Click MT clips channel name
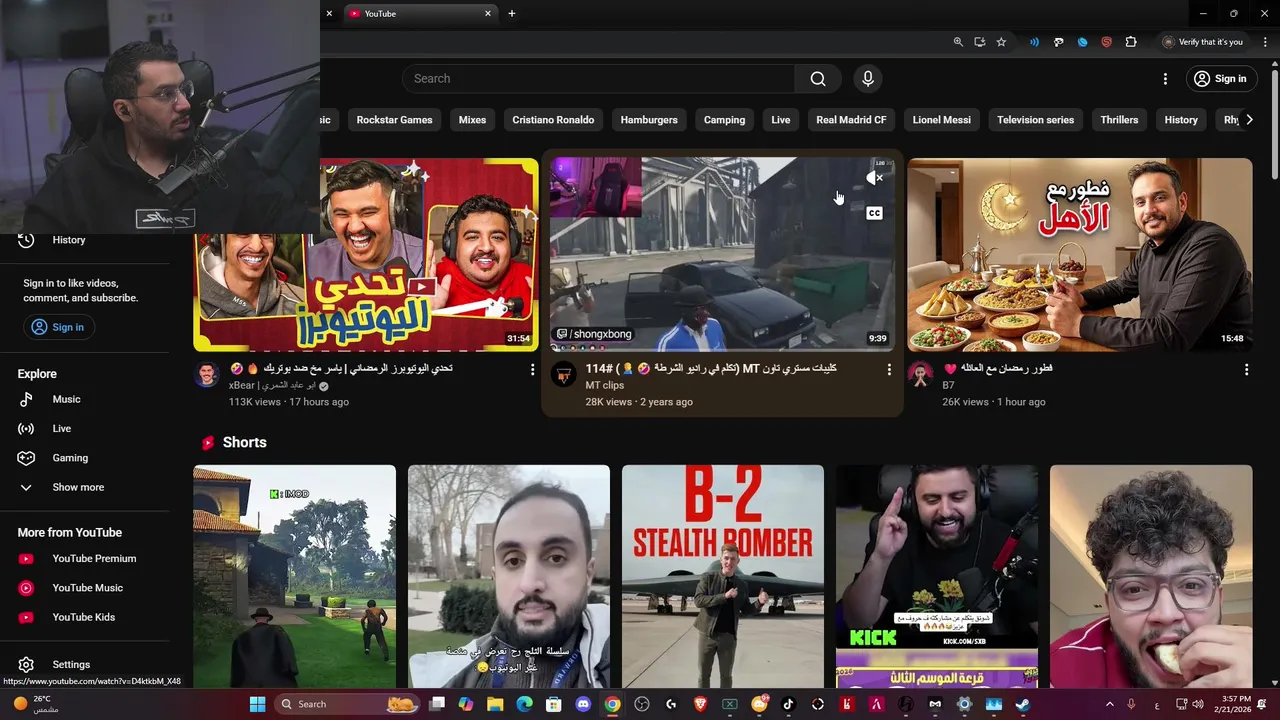The image size is (1280, 720). (x=605, y=385)
